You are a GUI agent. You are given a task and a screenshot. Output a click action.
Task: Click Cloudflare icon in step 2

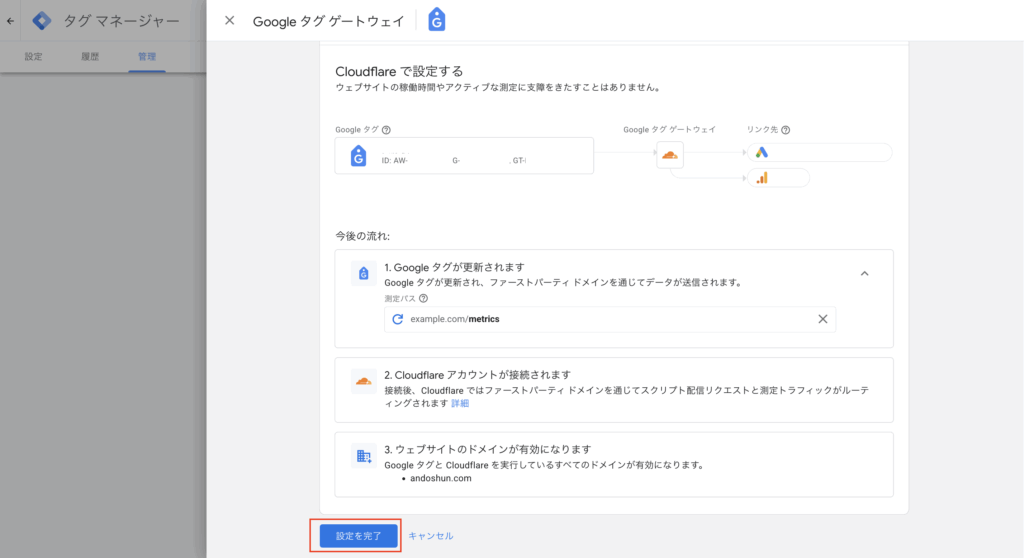click(364, 381)
